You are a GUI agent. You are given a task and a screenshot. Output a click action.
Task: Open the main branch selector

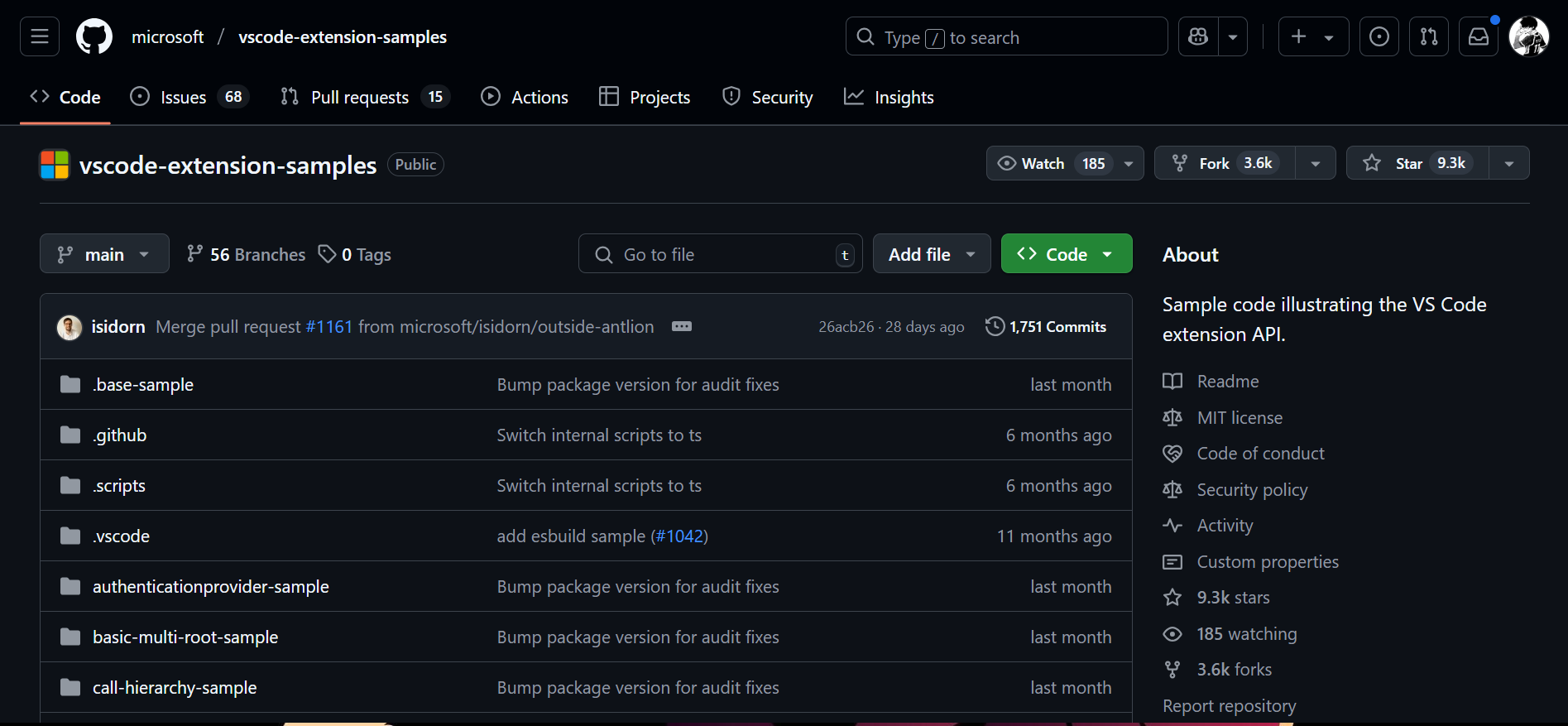104,253
